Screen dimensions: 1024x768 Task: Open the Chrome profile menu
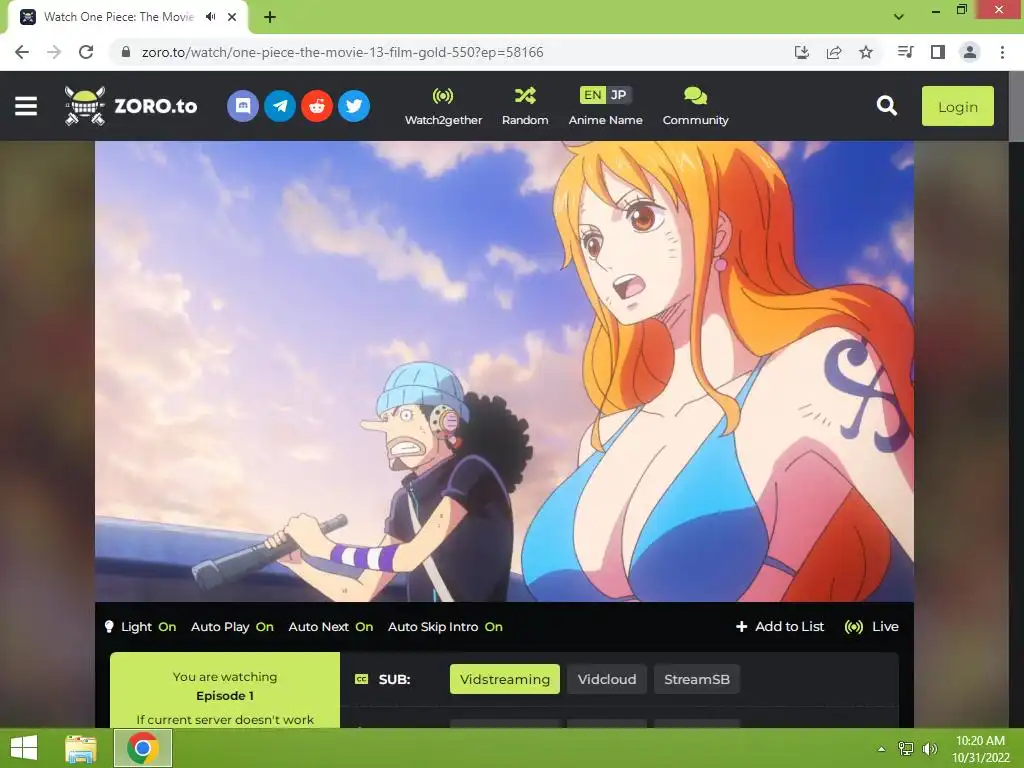pyautogui.click(x=970, y=52)
